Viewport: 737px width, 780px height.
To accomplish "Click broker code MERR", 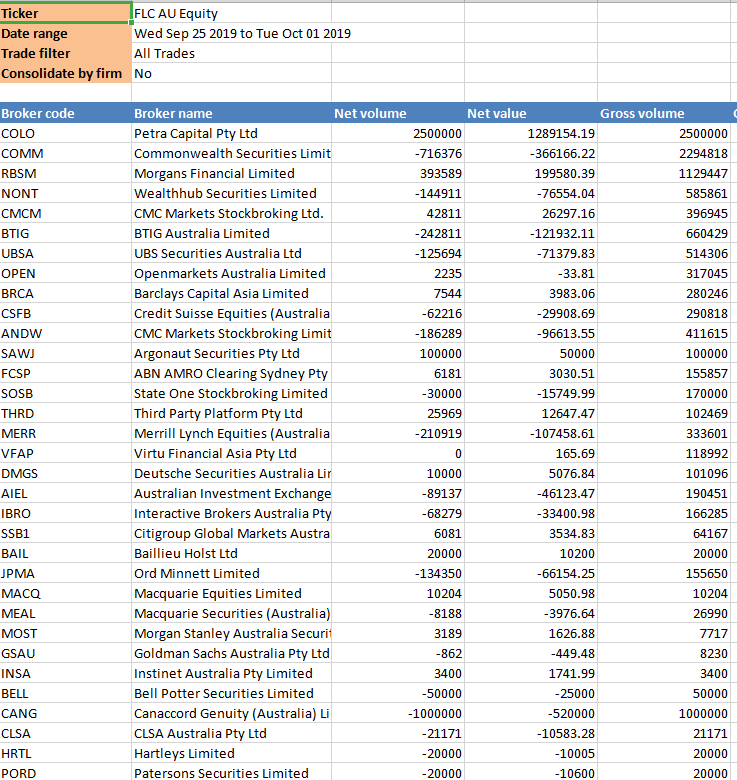I will tap(66, 433).
